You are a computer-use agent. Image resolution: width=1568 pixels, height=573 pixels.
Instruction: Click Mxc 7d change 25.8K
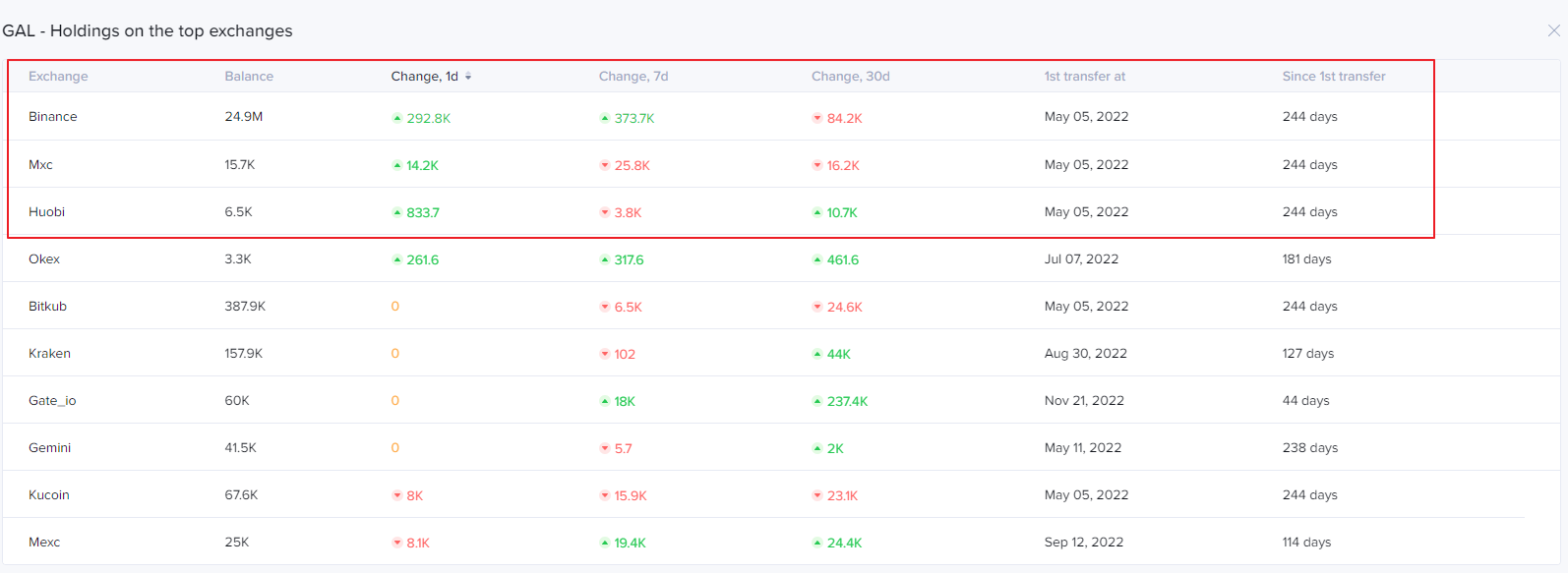pyautogui.click(x=633, y=165)
